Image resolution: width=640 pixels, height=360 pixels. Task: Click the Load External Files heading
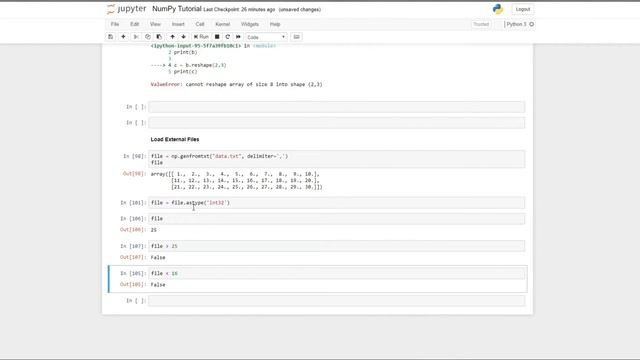point(175,140)
